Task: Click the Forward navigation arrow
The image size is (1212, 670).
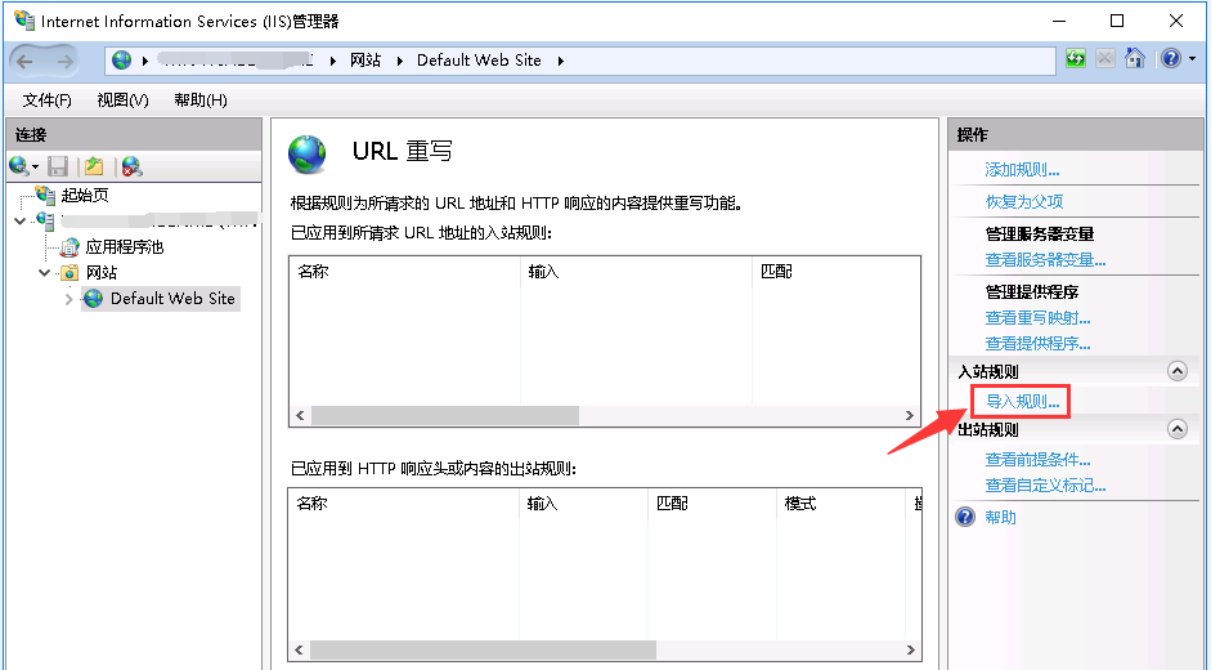Action: 65,61
